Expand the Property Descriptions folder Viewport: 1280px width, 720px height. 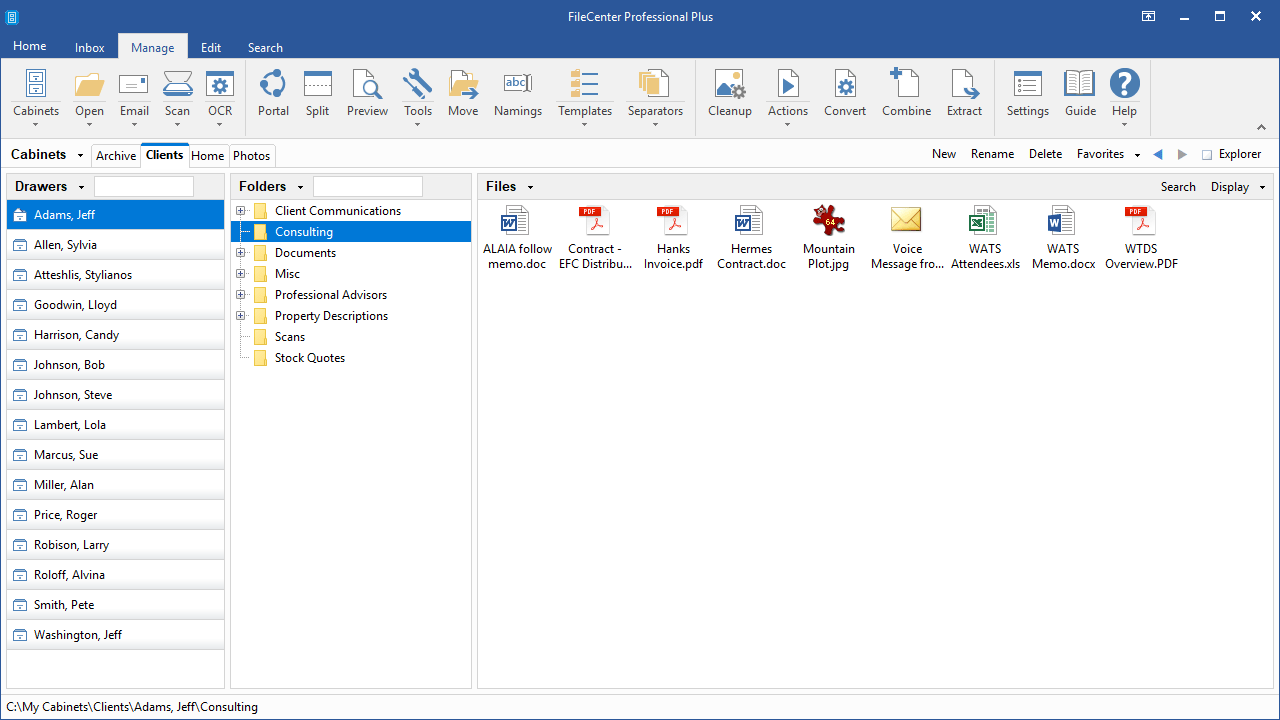pos(240,315)
